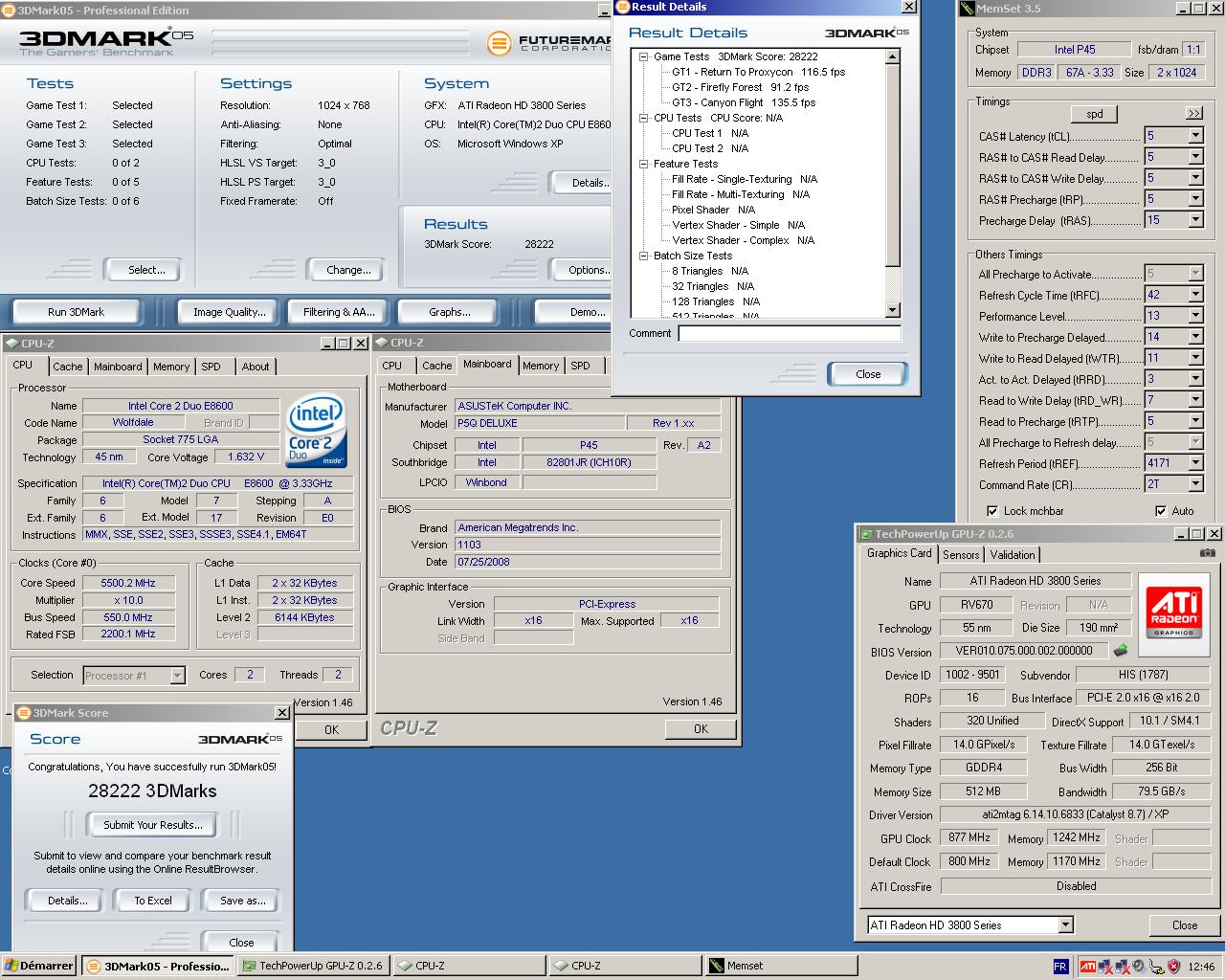Select the GT2 - Firefly Forest result row
Image resolution: width=1225 pixels, height=980 pixels.
[740, 87]
